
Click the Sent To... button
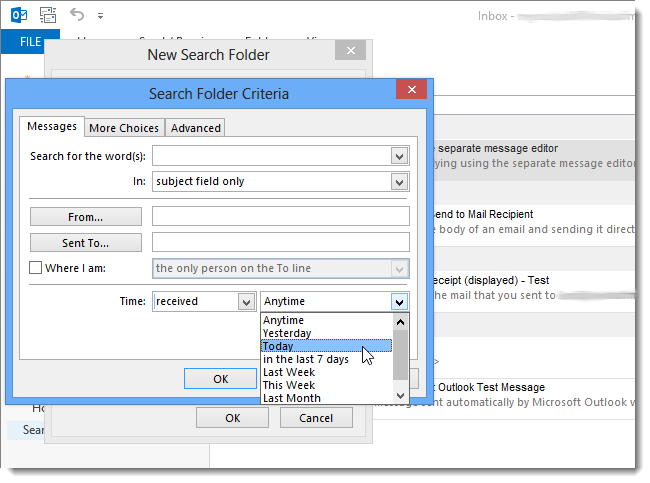pyautogui.click(x=86, y=243)
